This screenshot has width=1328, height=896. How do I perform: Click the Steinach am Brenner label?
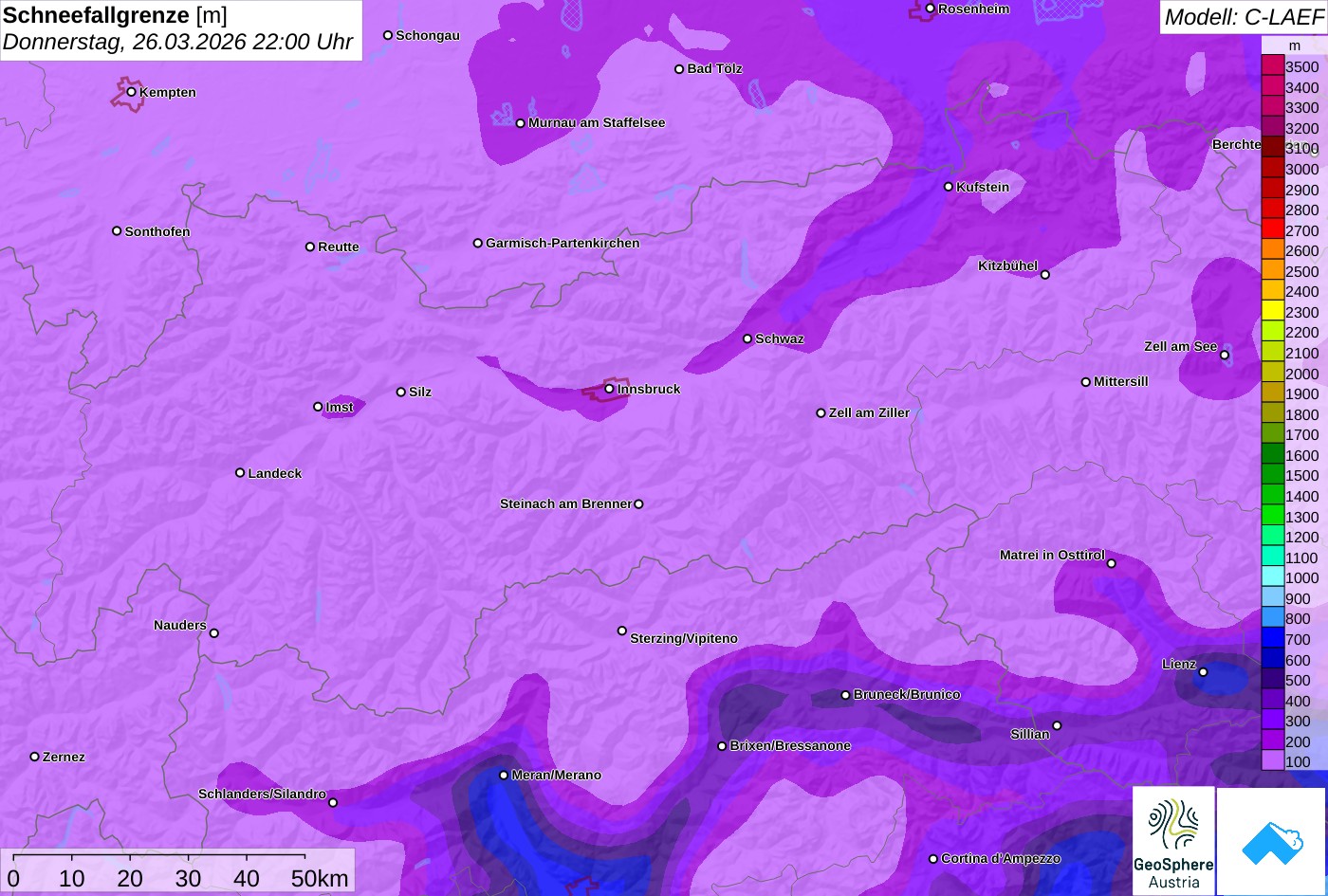pos(565,503)
